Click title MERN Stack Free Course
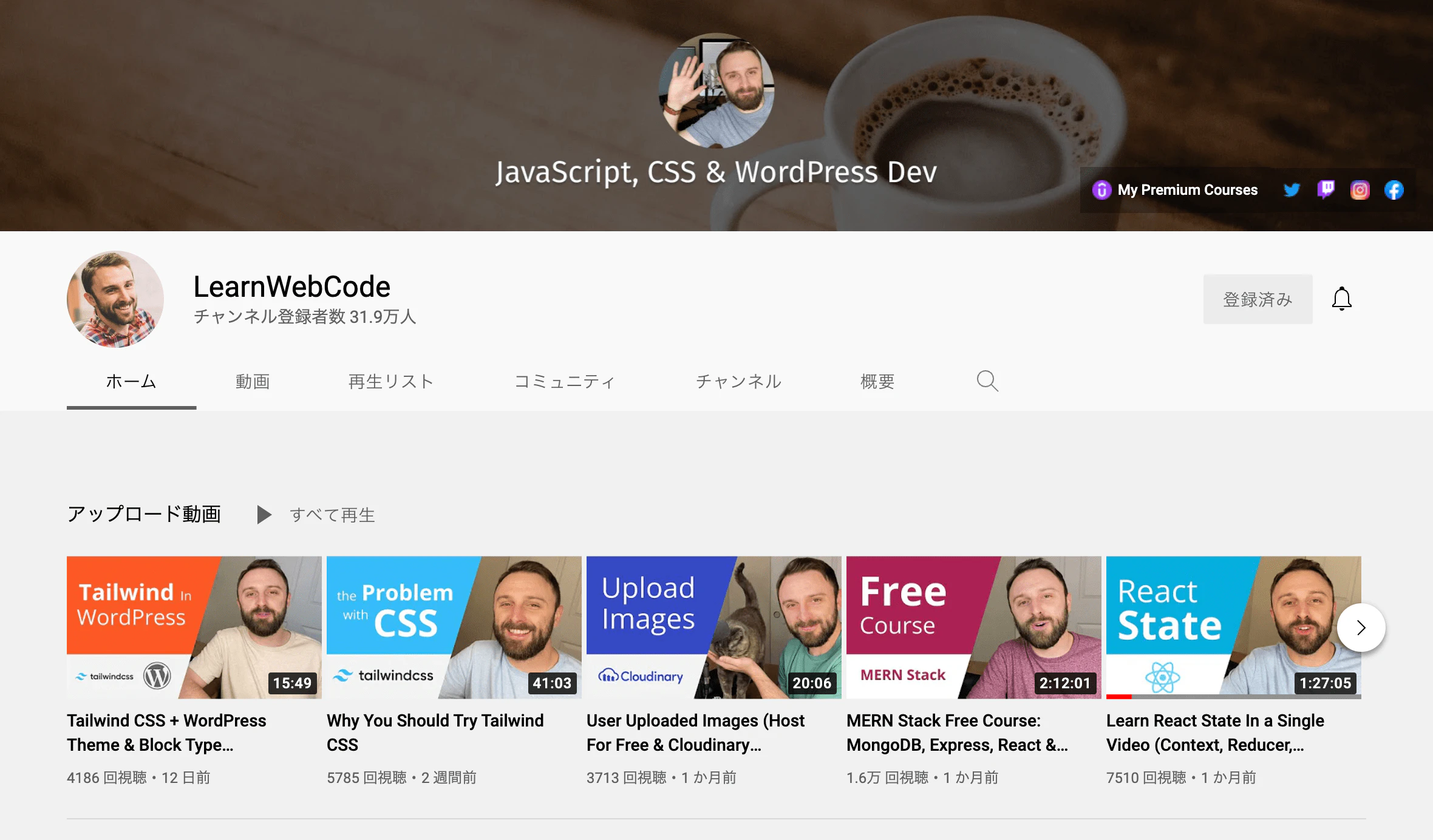 tap(957, 733)
